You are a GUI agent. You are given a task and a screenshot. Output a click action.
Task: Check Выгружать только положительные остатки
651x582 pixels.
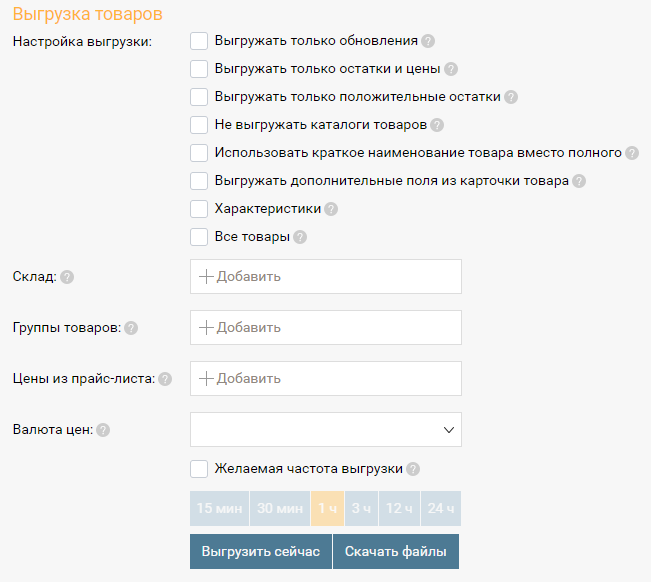pyautogui.click(x=199, y=97)
